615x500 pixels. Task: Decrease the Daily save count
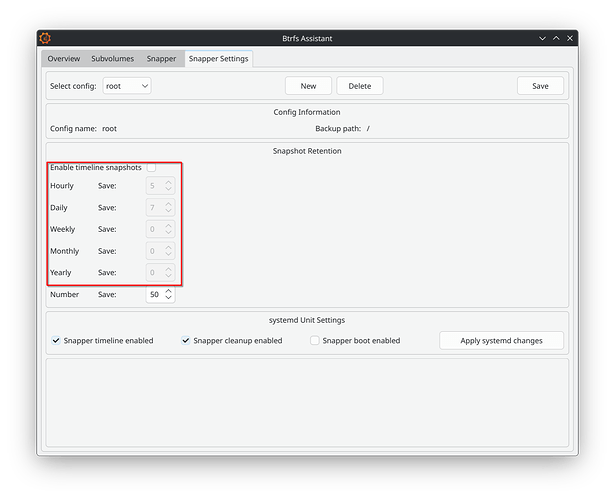(x=169, y=211)
